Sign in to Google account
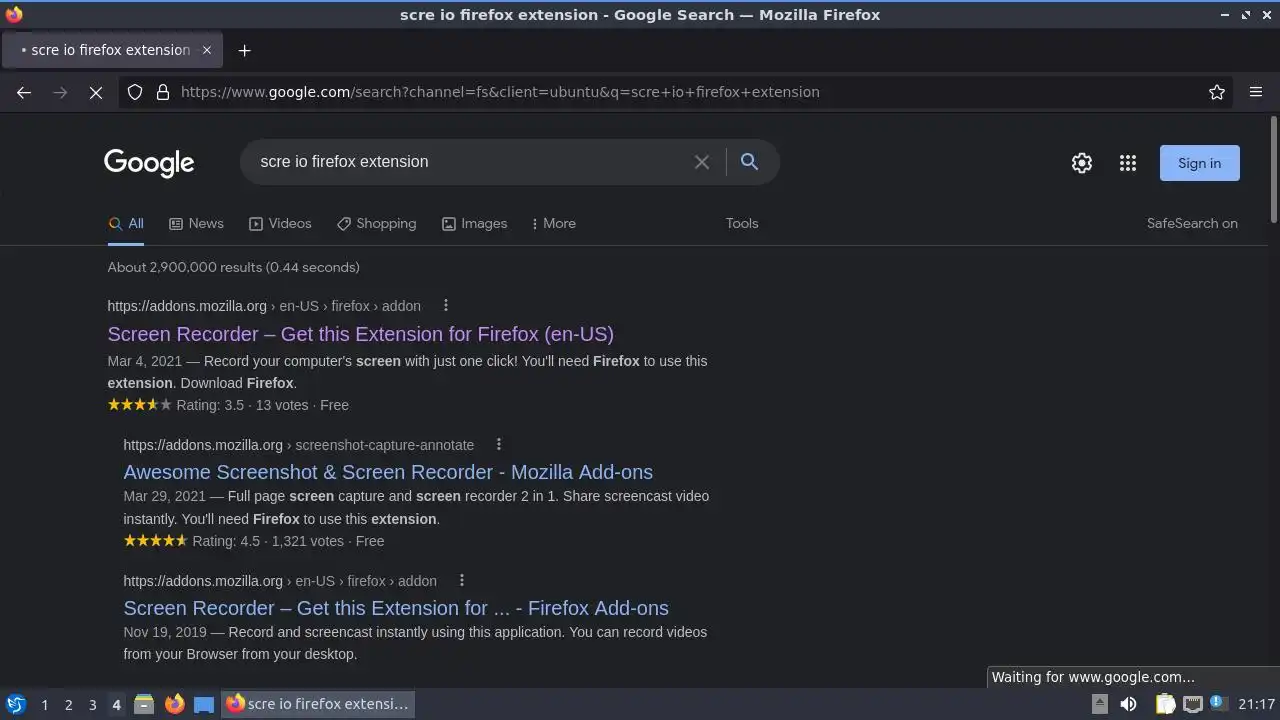The image size is (1280, 720). pos(1199,163)
